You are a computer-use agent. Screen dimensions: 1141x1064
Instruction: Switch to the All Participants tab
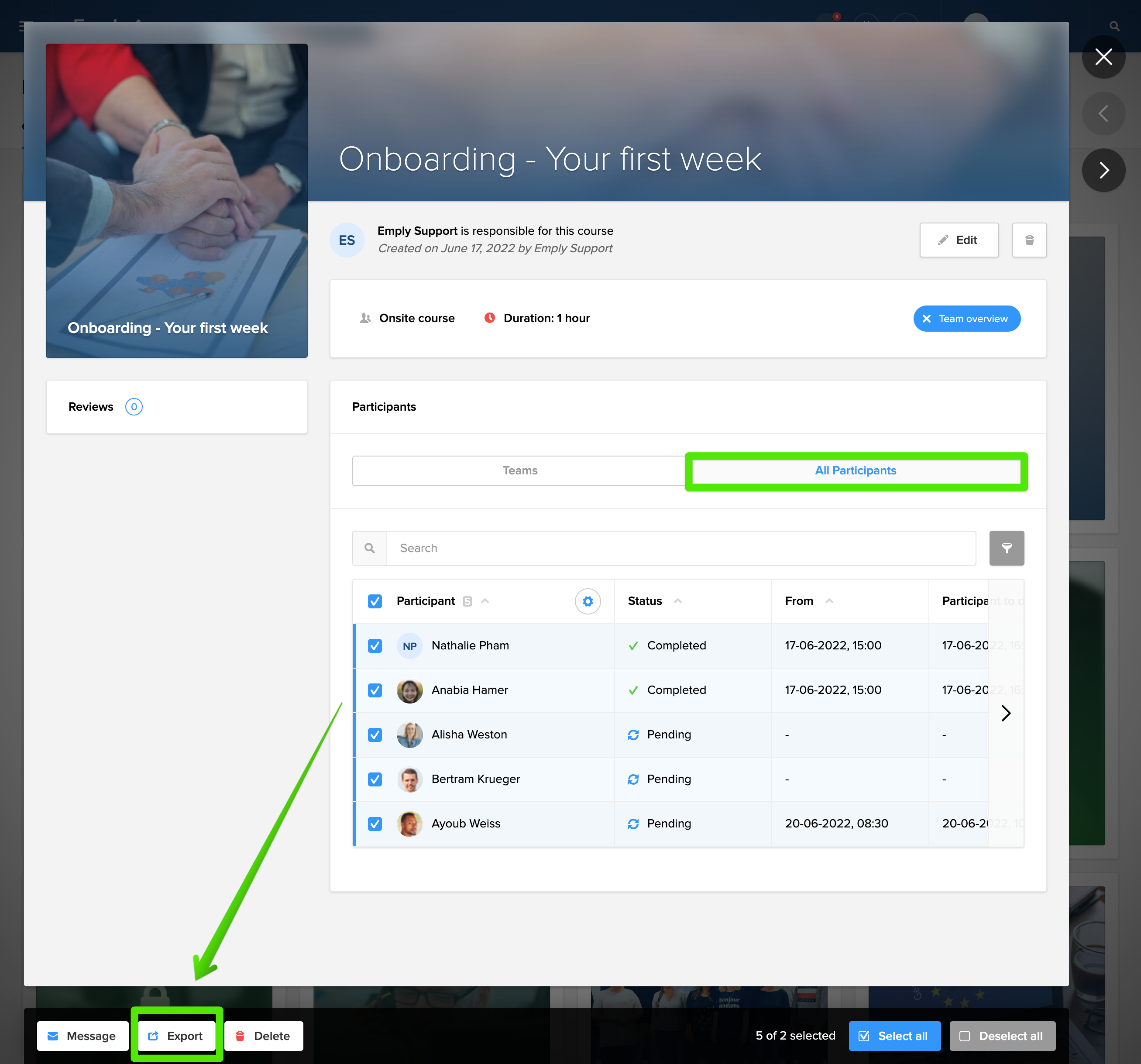click(855, 470)
